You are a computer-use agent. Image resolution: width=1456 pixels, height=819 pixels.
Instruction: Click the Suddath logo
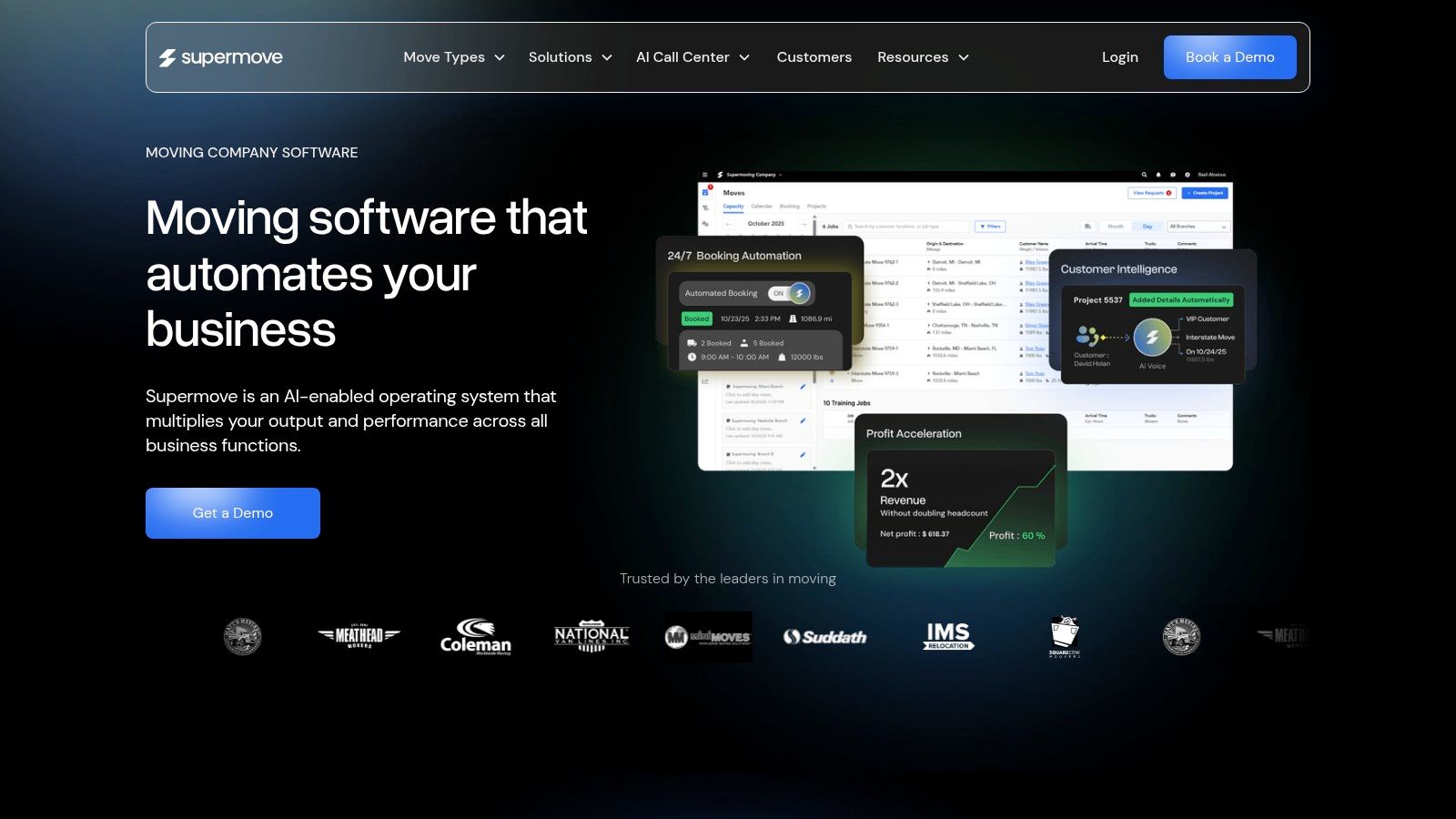pos(825,637)
